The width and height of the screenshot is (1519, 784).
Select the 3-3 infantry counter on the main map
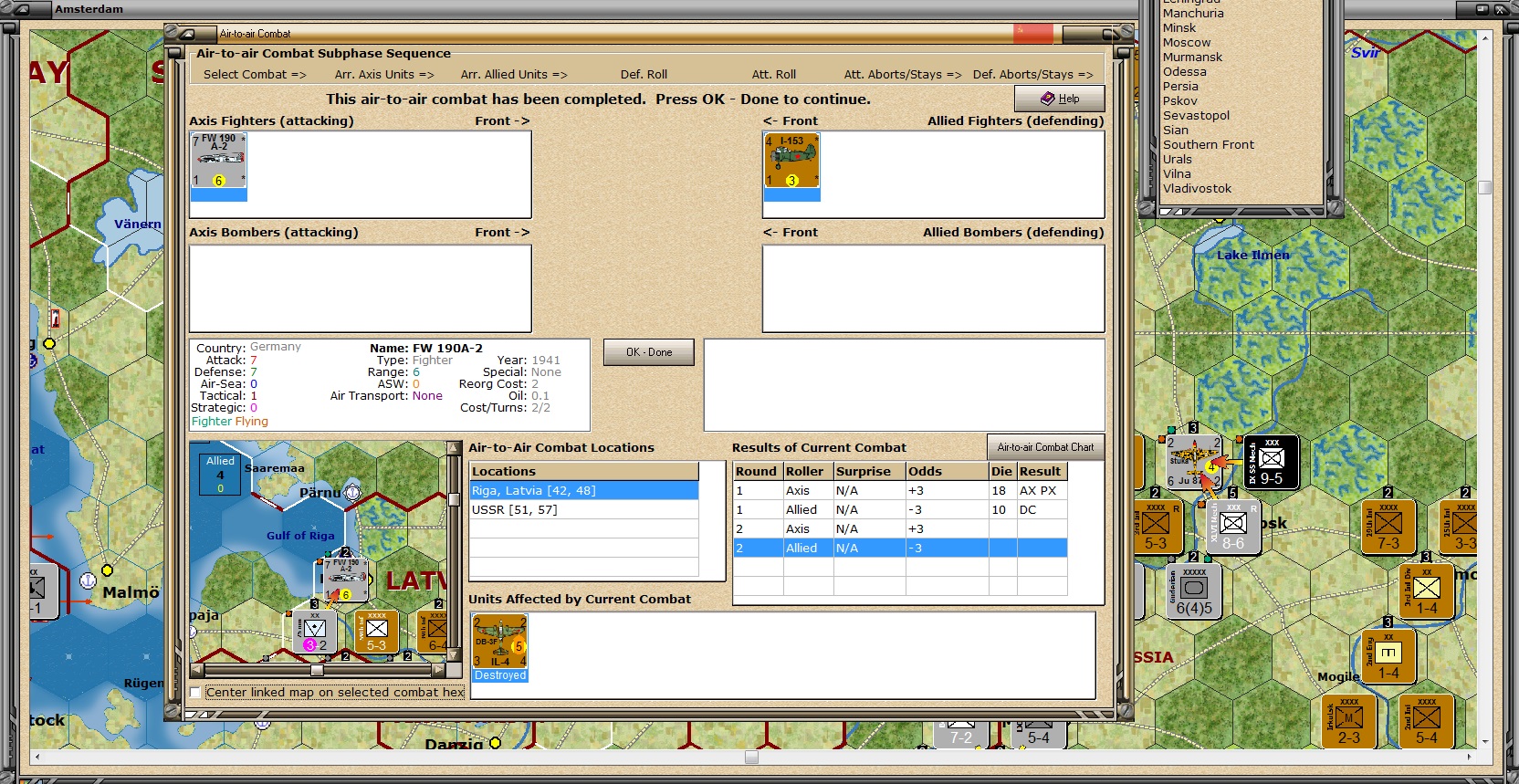tap(1459, 527)
